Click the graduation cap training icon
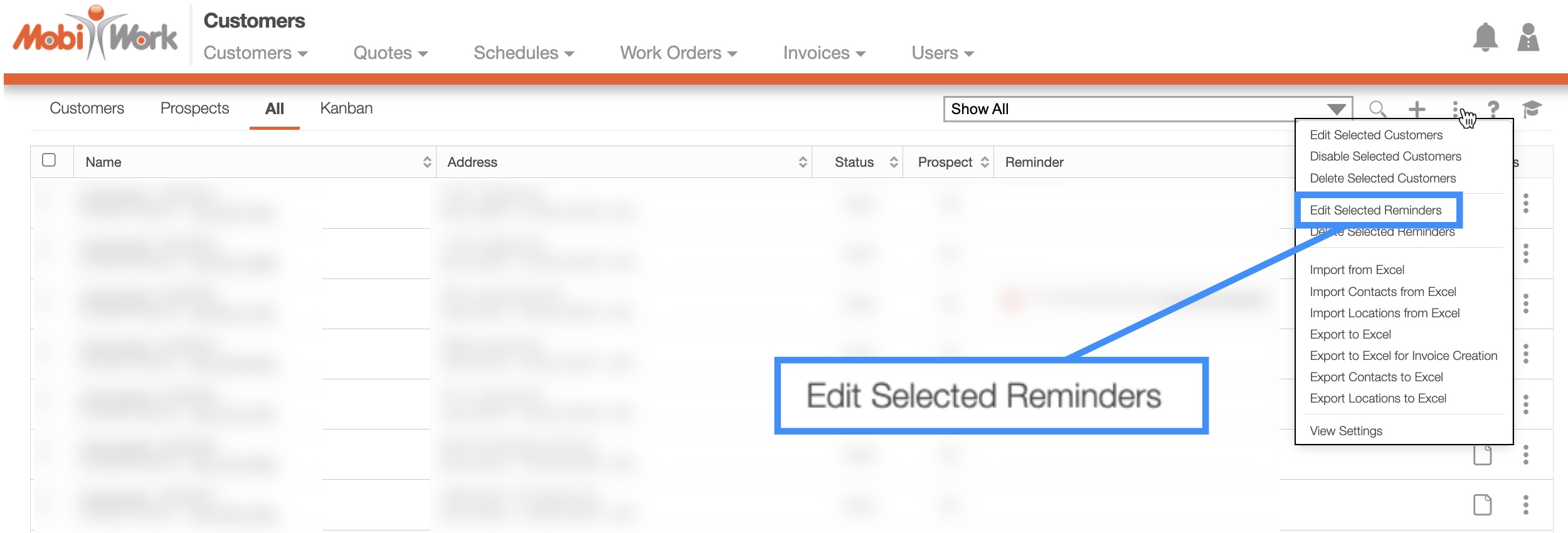Screen dimensions: 1568x533 [1531, 109]
